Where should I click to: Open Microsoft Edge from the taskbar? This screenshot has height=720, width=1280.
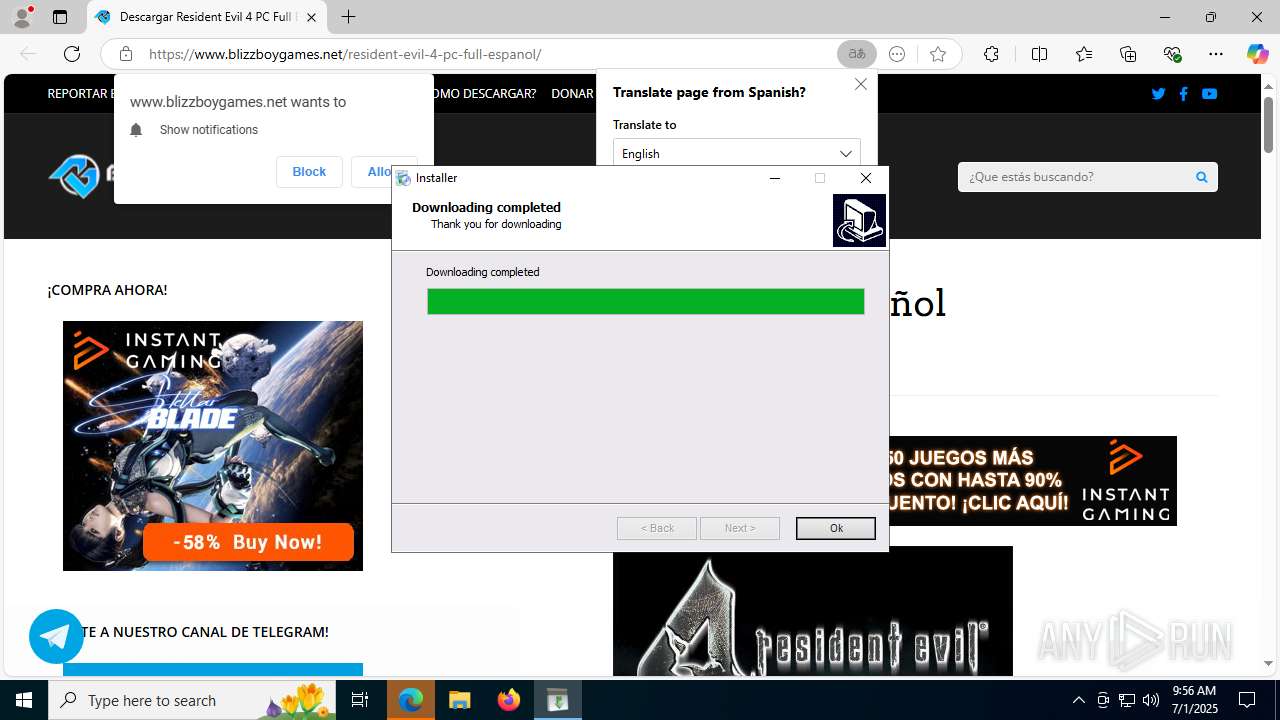tap(411, 700)
